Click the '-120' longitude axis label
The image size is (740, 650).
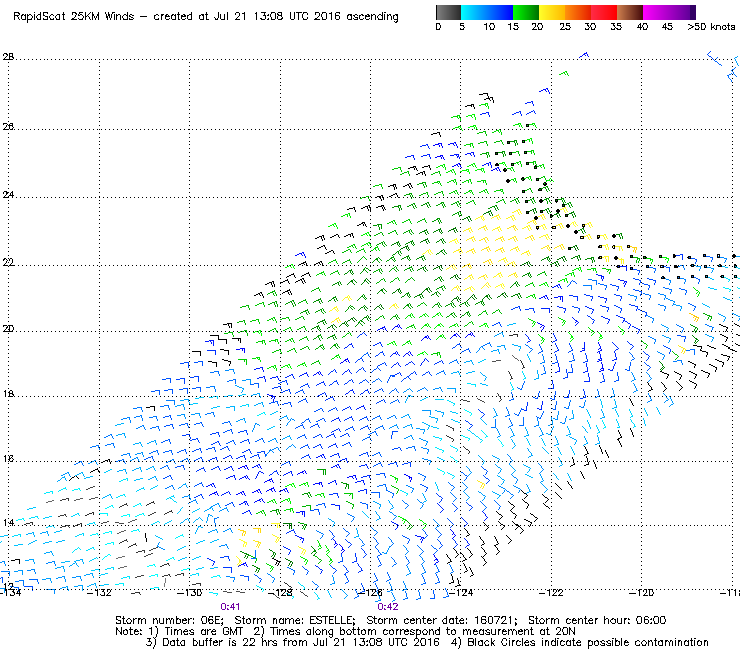(x=641, y=592)
